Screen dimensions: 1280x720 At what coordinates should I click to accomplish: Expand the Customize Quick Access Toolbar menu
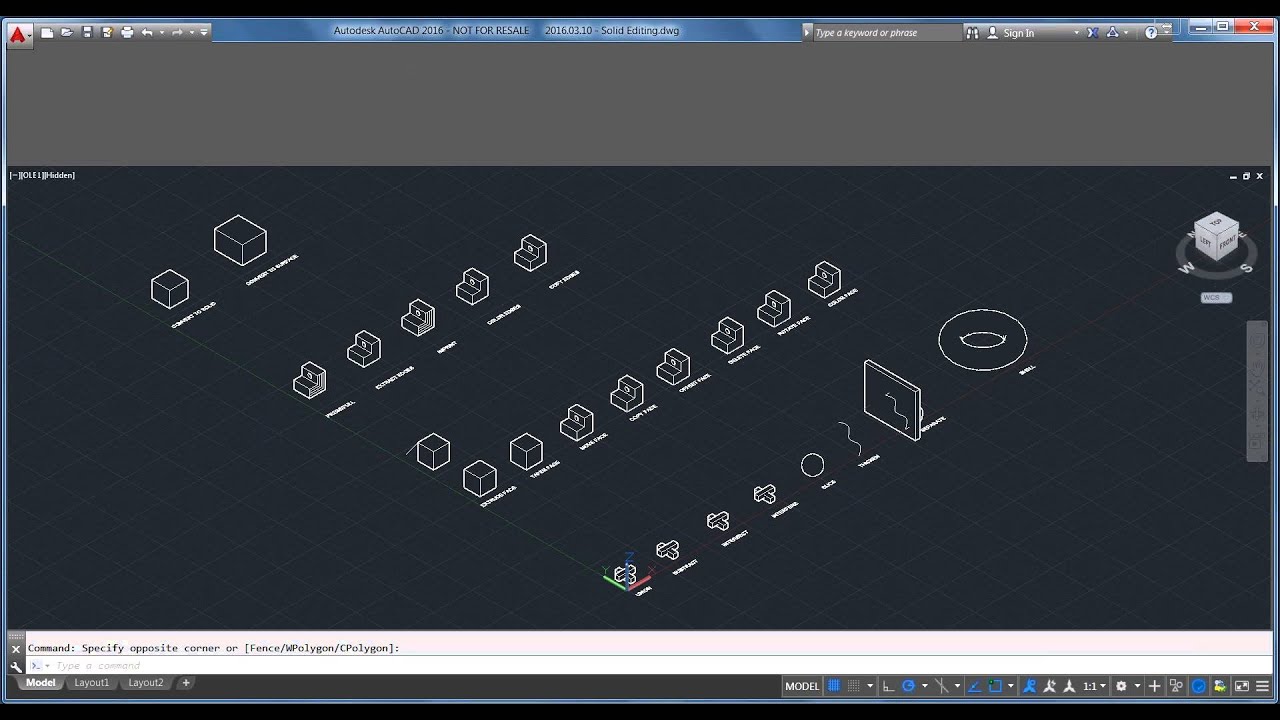(204, 32)
